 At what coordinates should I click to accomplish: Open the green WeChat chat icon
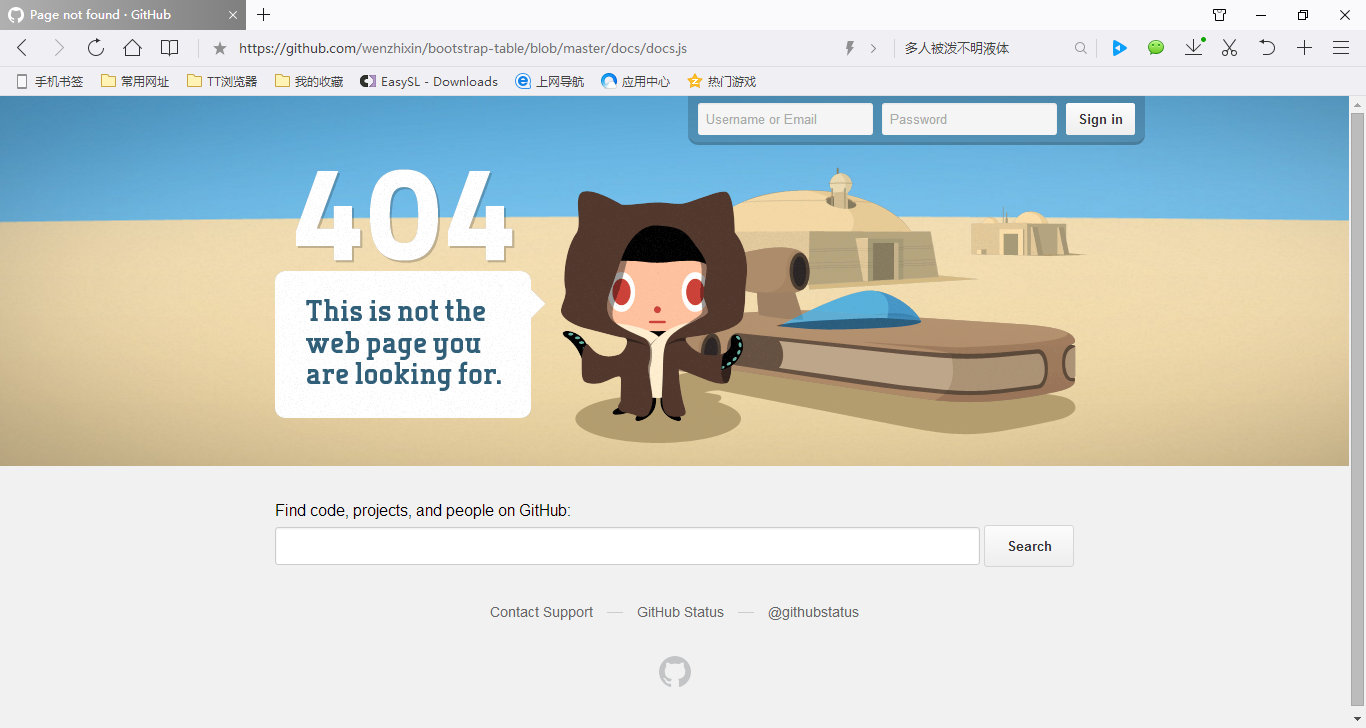coord(1156,48)
